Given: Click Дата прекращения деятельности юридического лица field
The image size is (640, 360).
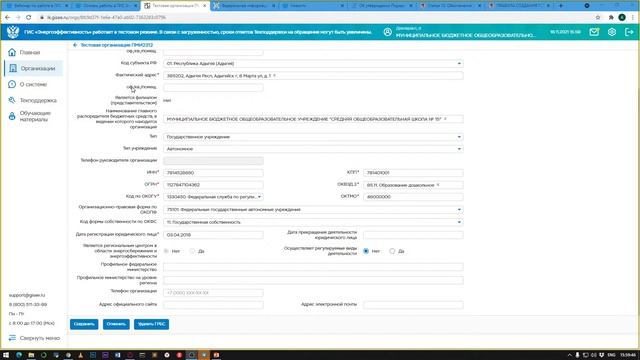Looking at the screenshot, I should (x=413, y=235).
